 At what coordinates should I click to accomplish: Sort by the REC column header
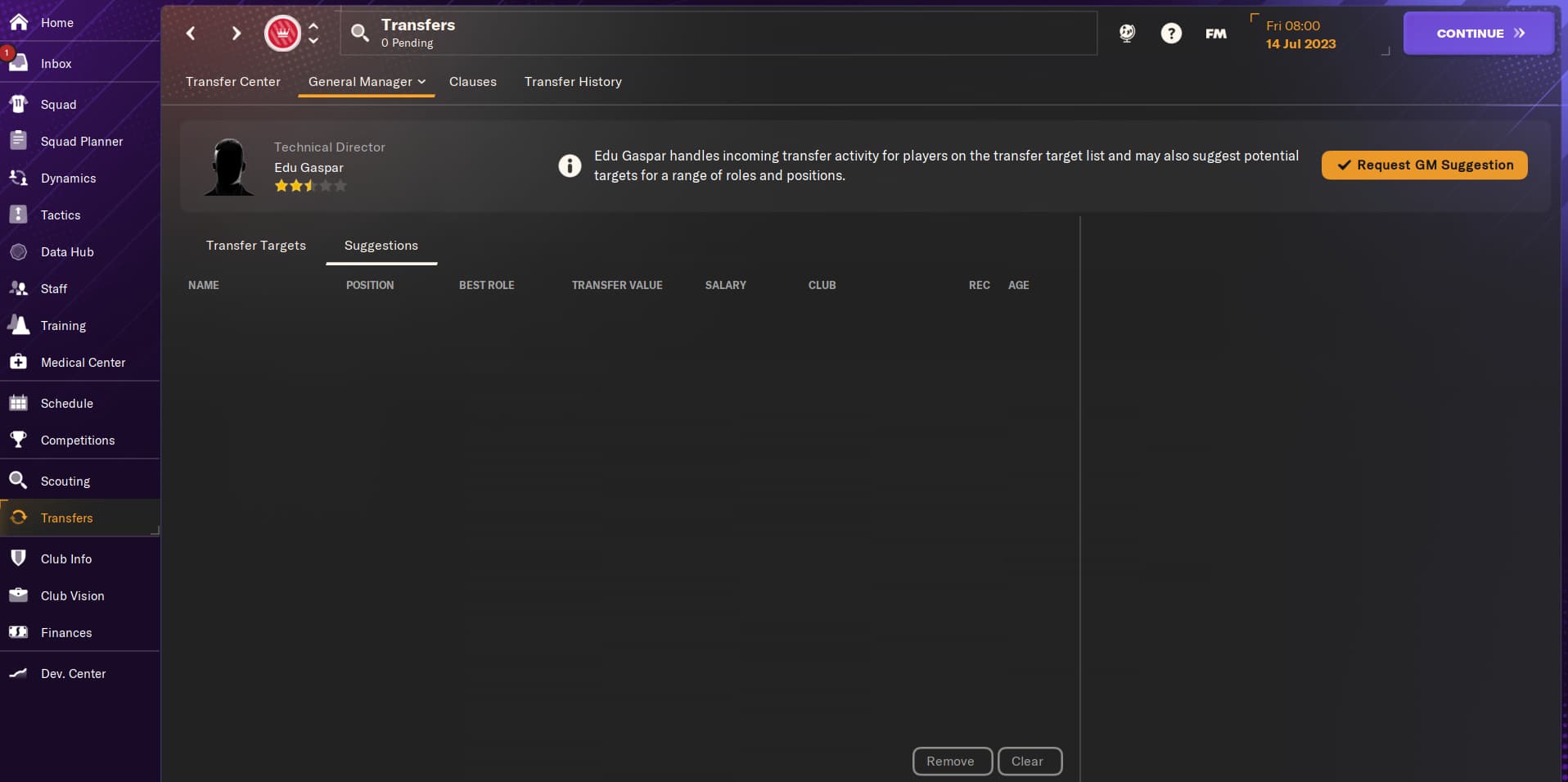(980, 285)
